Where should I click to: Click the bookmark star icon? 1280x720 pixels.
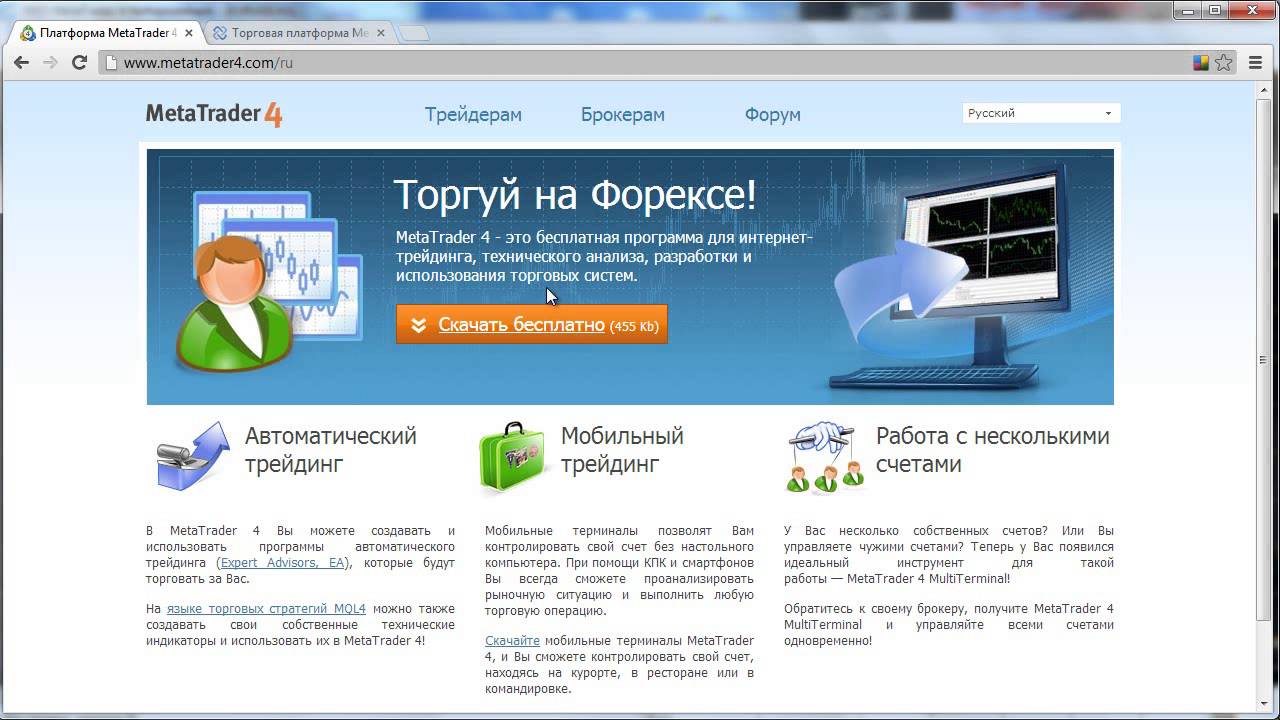(x=1224, y=63)
